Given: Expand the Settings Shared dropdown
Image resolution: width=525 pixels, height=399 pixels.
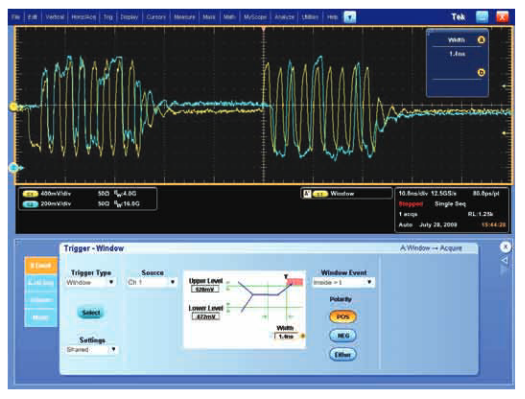Looking at the screenshot, I should [114, 349].
